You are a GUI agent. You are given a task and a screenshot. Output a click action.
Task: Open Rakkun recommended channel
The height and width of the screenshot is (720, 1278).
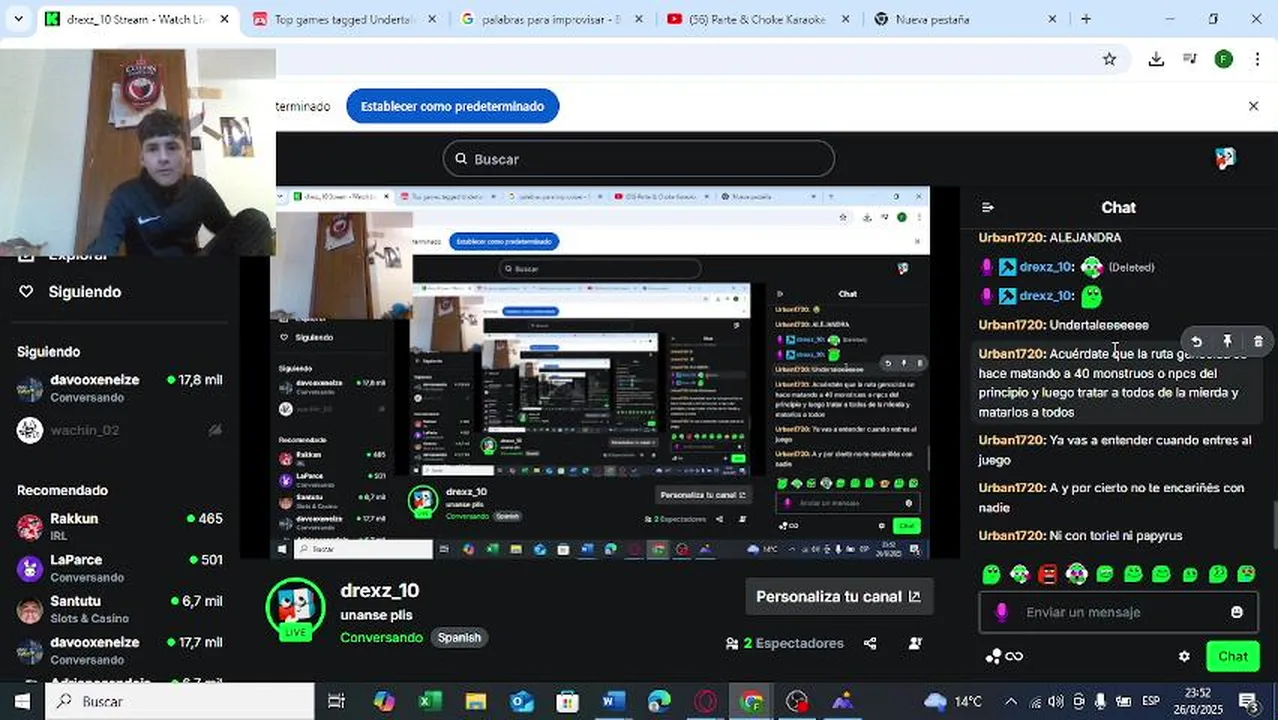click(x=120, y=526)
